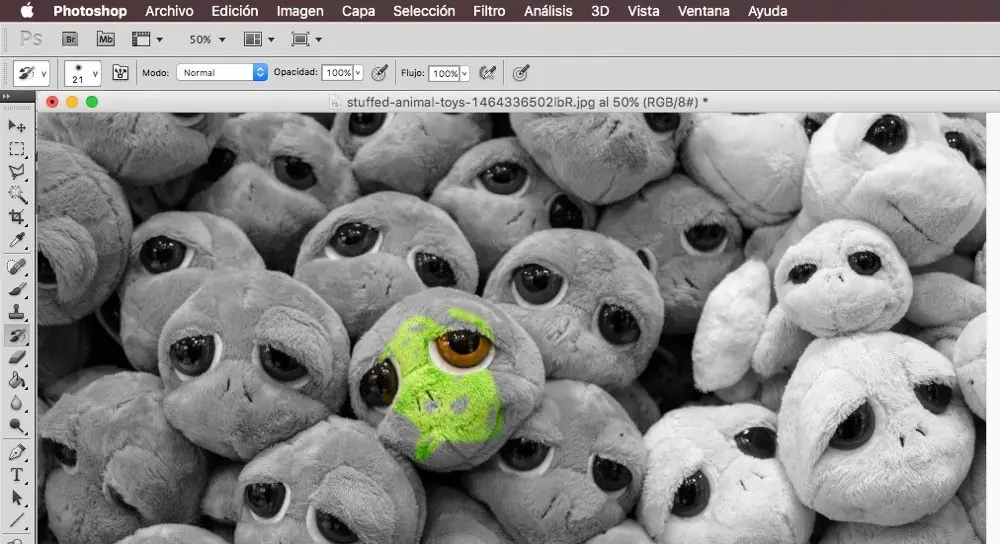Open the Filtro menu
1000x544 pixels.
coord(489,11)
